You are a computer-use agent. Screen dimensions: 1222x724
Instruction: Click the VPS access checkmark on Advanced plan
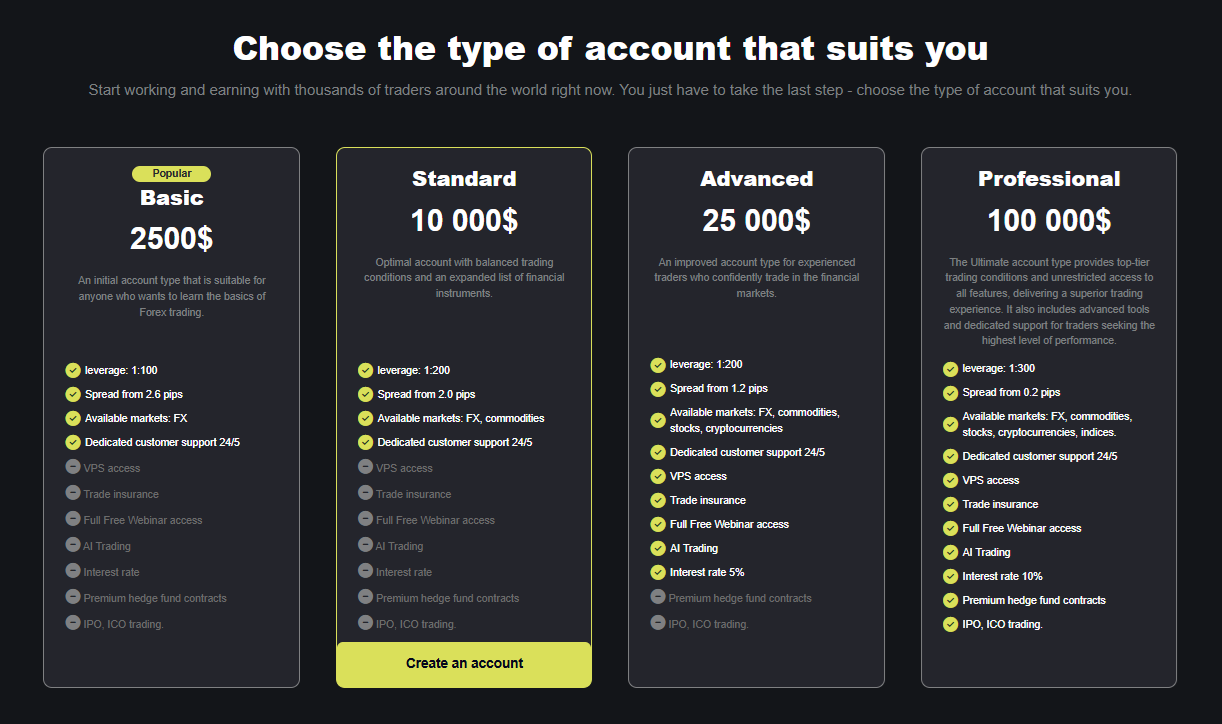point(658,475)
